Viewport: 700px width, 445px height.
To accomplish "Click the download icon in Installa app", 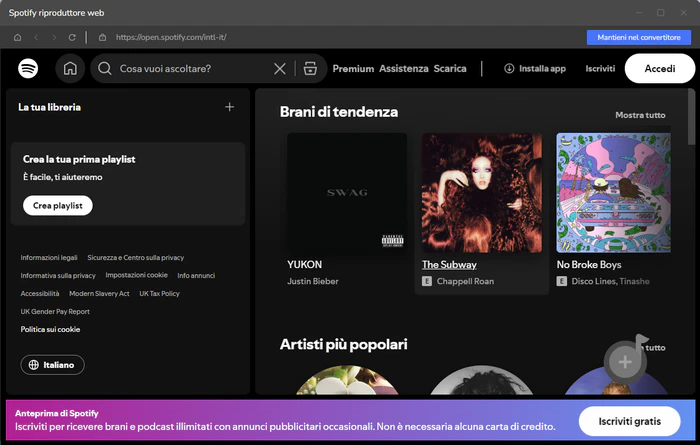I will coord(509,68).
